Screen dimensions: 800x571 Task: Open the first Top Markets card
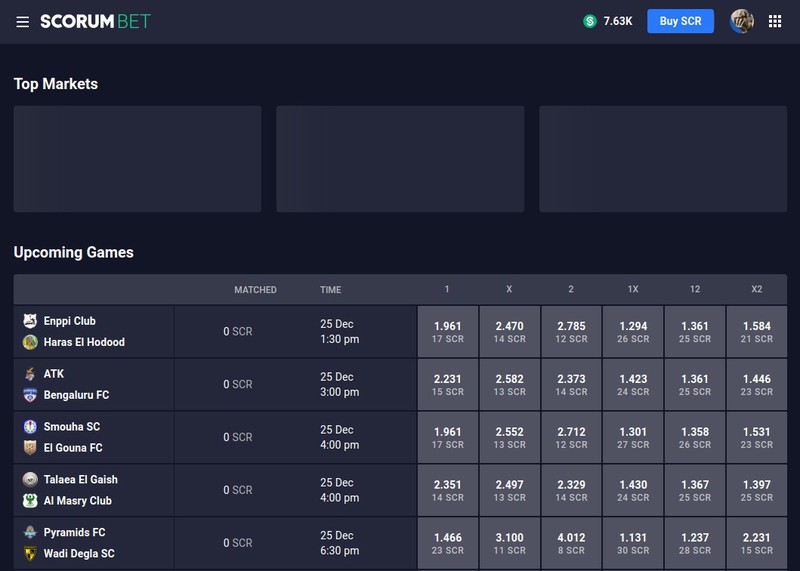tap(137, 159)
